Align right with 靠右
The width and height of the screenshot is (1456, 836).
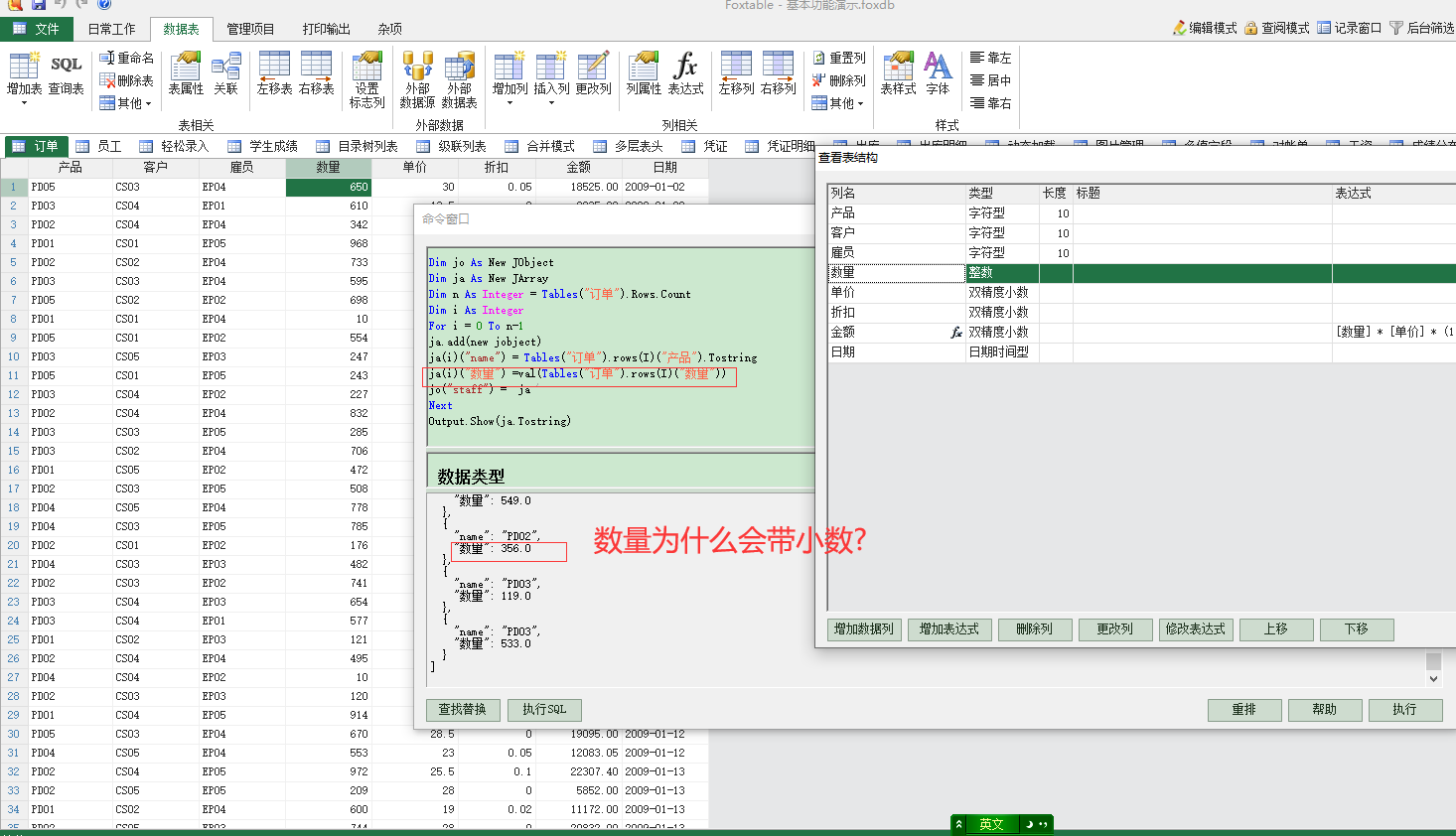point(991,103)
